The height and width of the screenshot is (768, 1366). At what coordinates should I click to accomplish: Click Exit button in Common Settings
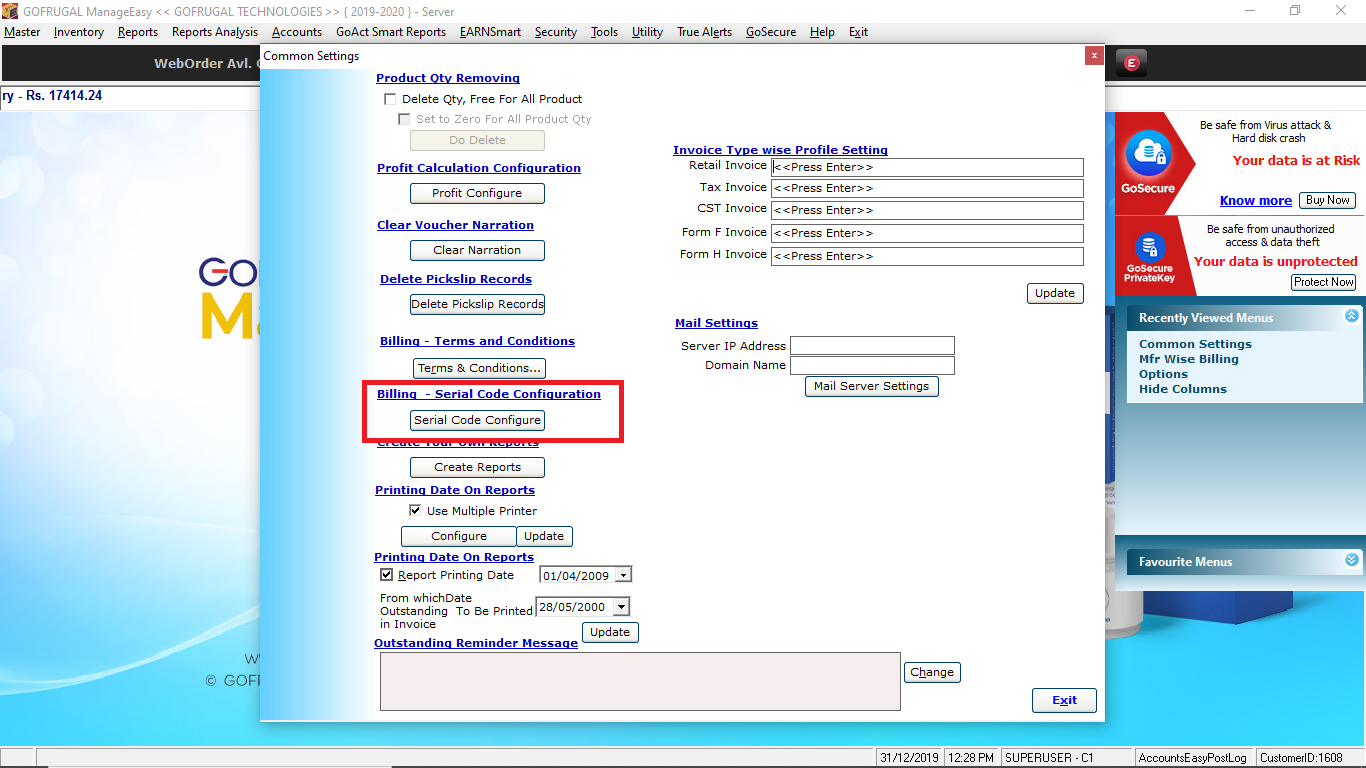pos(1064,700)
